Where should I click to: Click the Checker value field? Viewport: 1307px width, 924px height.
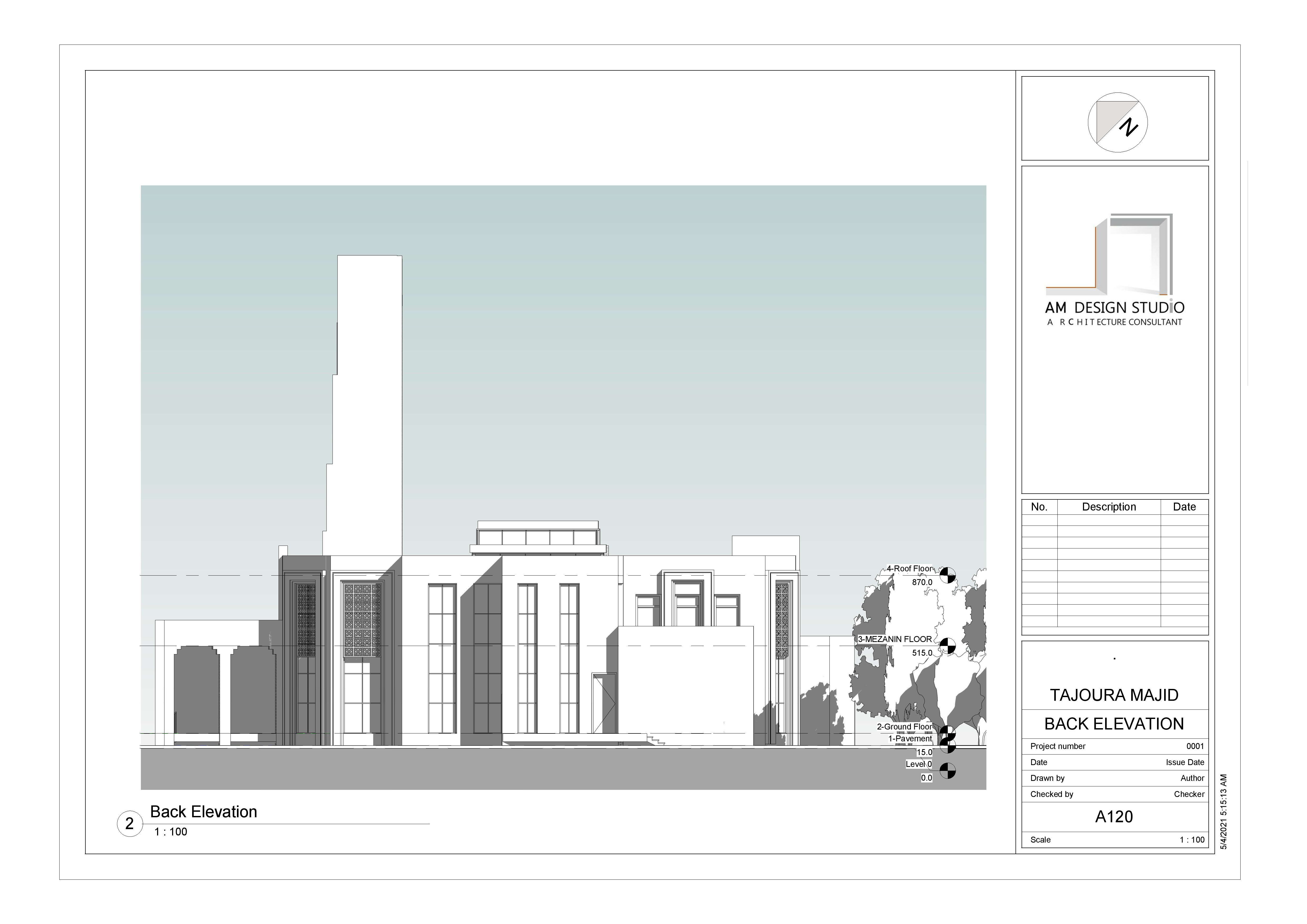click(1189, 794)
